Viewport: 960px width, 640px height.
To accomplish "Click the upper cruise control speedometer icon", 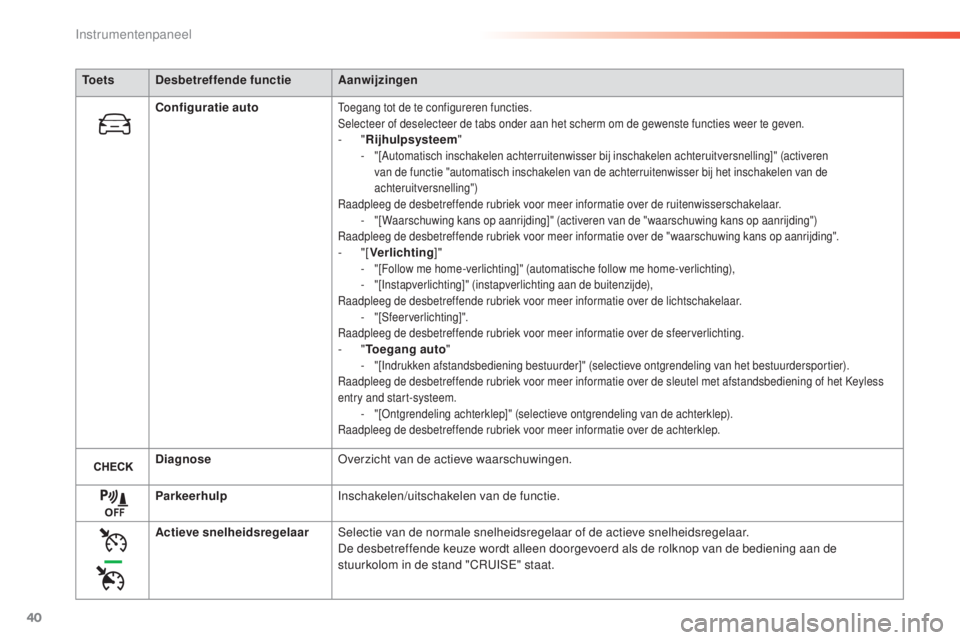I will (114, 541).
